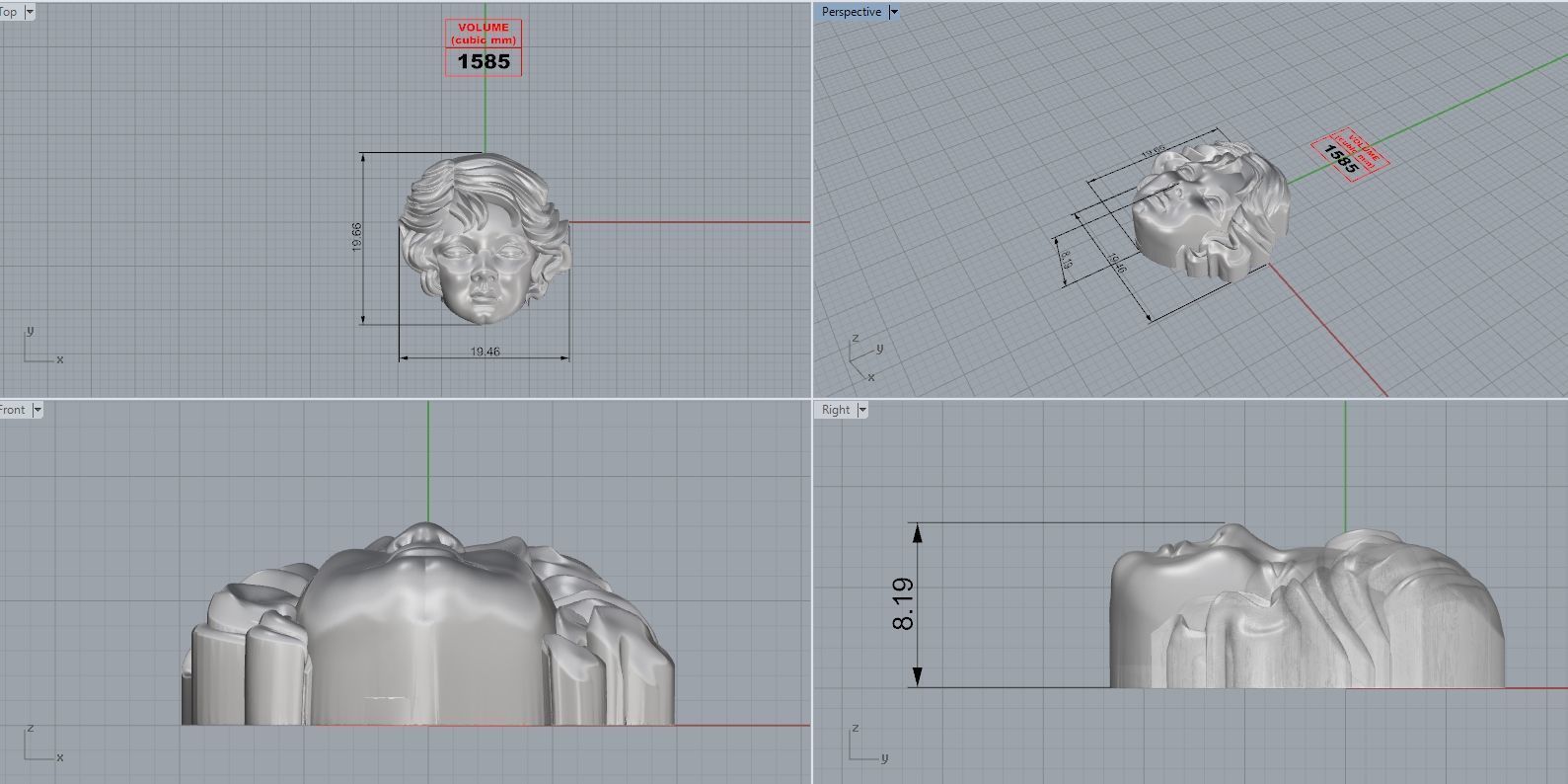Image resolution: width=1568 pixels, height=784 pixels.
Task: Select the 8.19 dimension in Right viewport
Action: point(902,604)
